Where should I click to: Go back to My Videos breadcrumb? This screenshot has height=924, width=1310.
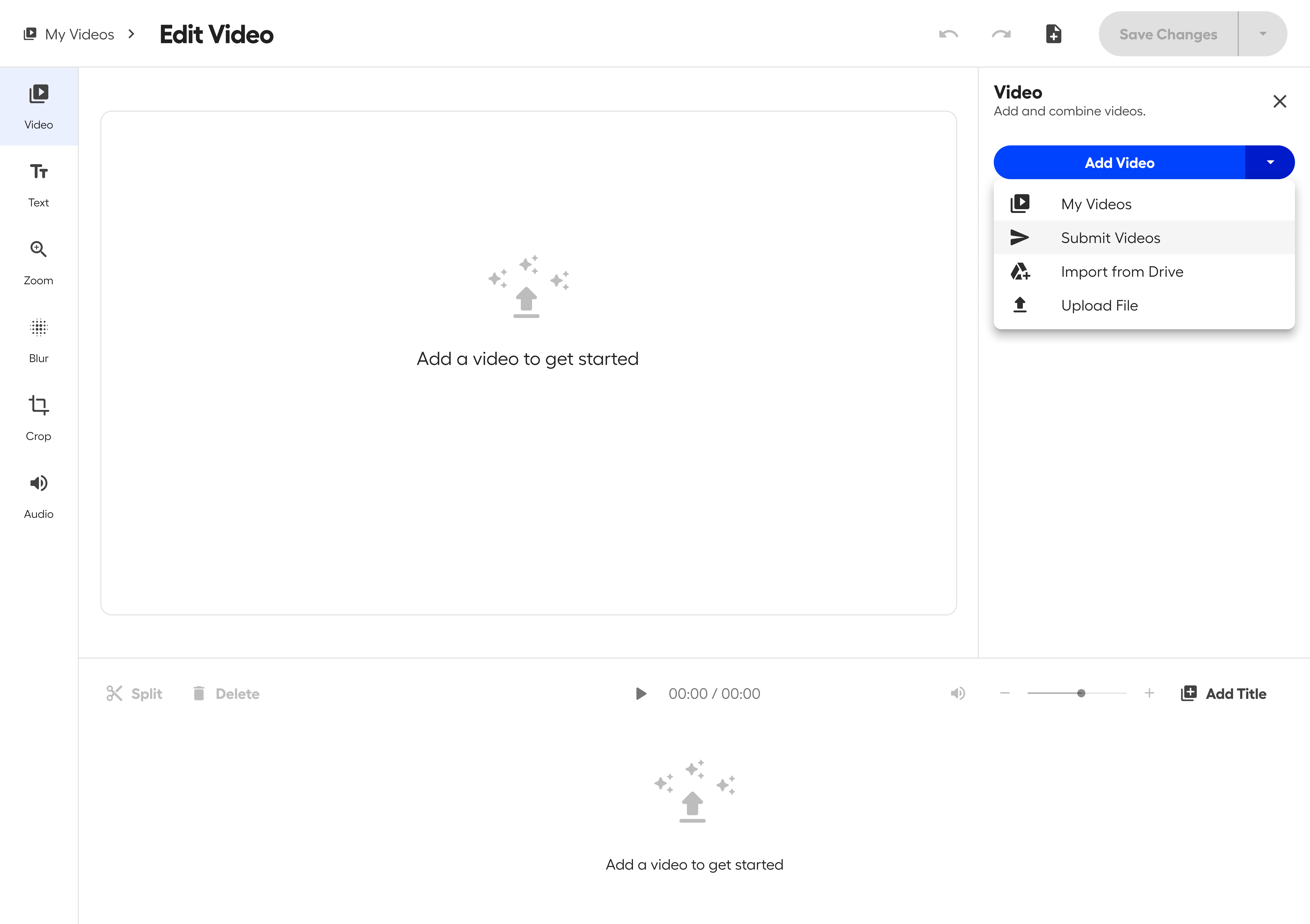coord(79,34)
